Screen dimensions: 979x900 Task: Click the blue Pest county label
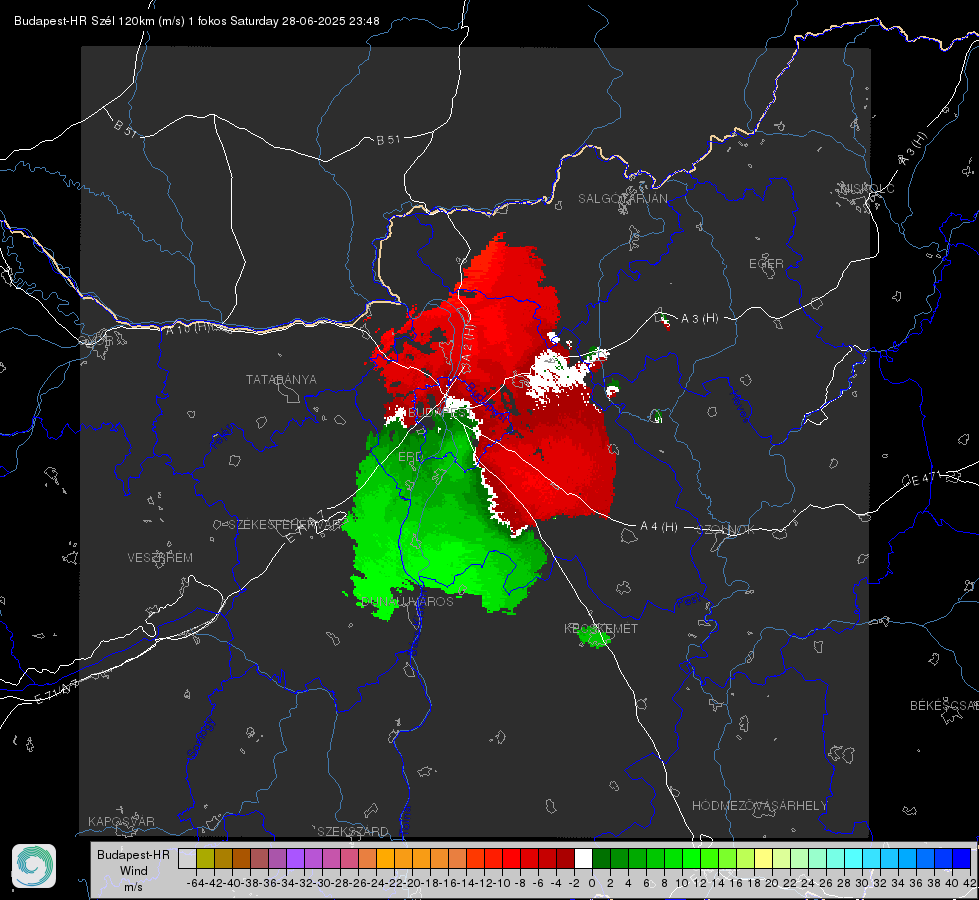[688, 602]
